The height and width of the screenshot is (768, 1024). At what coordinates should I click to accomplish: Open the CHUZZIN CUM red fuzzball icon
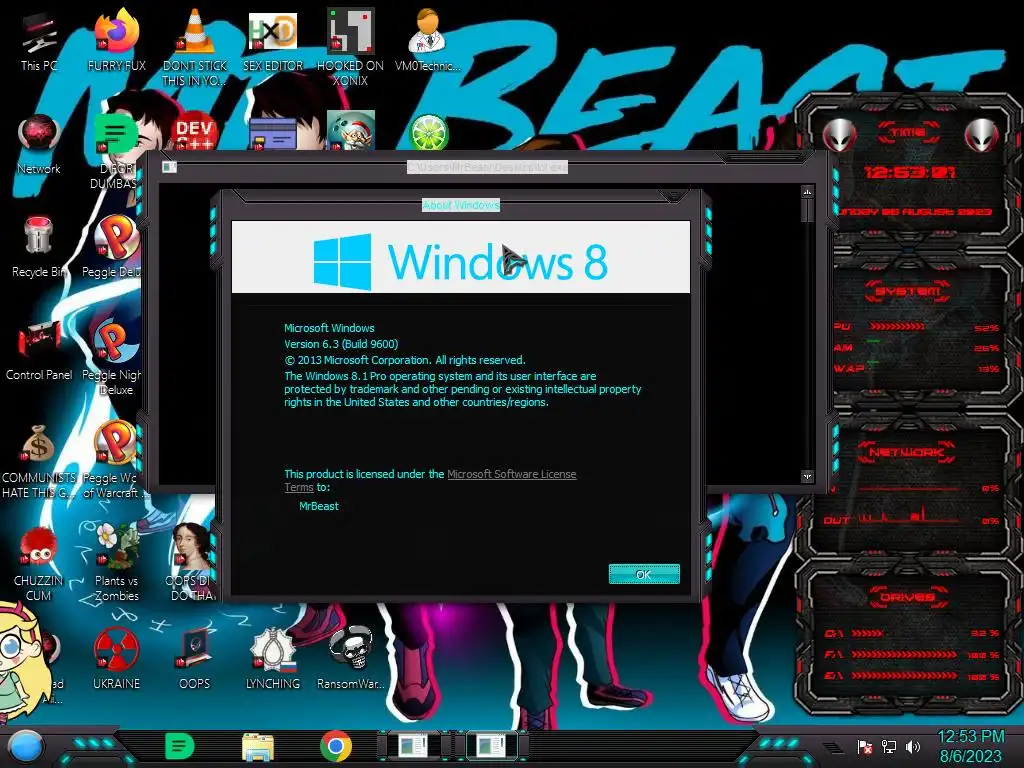click(39, 564)
